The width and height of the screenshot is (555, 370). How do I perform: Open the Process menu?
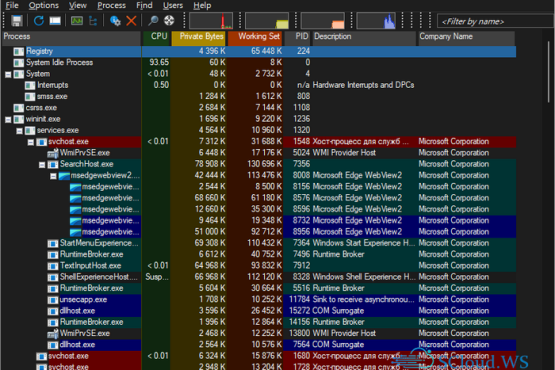111,5
